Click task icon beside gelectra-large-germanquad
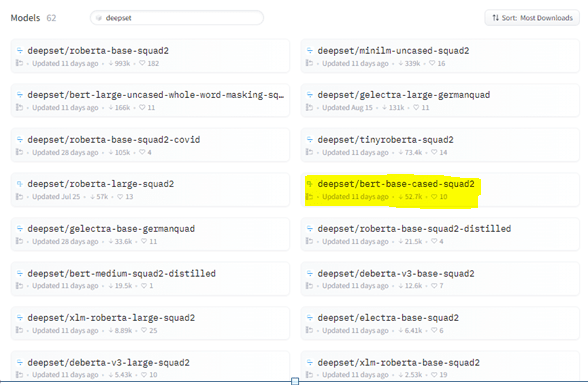The width and height of the screenshot is (588, 385). (309, 94)
